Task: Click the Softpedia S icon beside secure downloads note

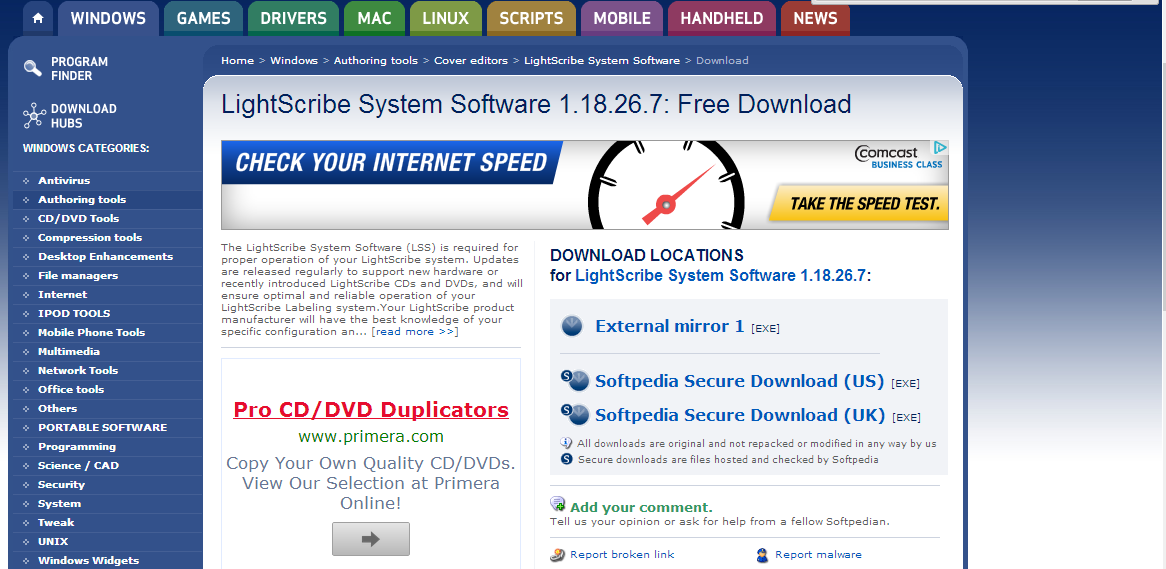Action: coord(566,460)
